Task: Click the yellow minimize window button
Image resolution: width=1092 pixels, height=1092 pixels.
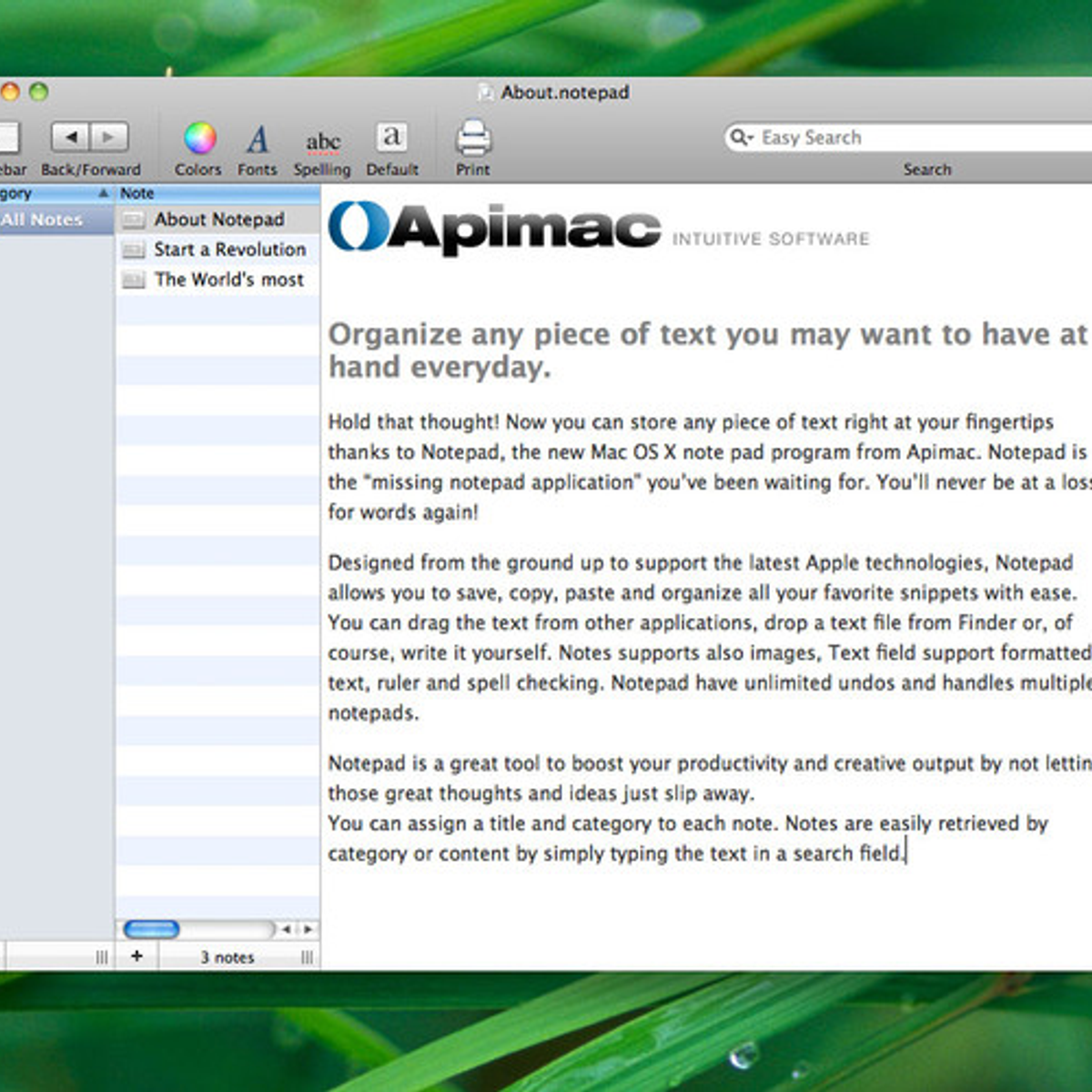Action: [10, 92]
